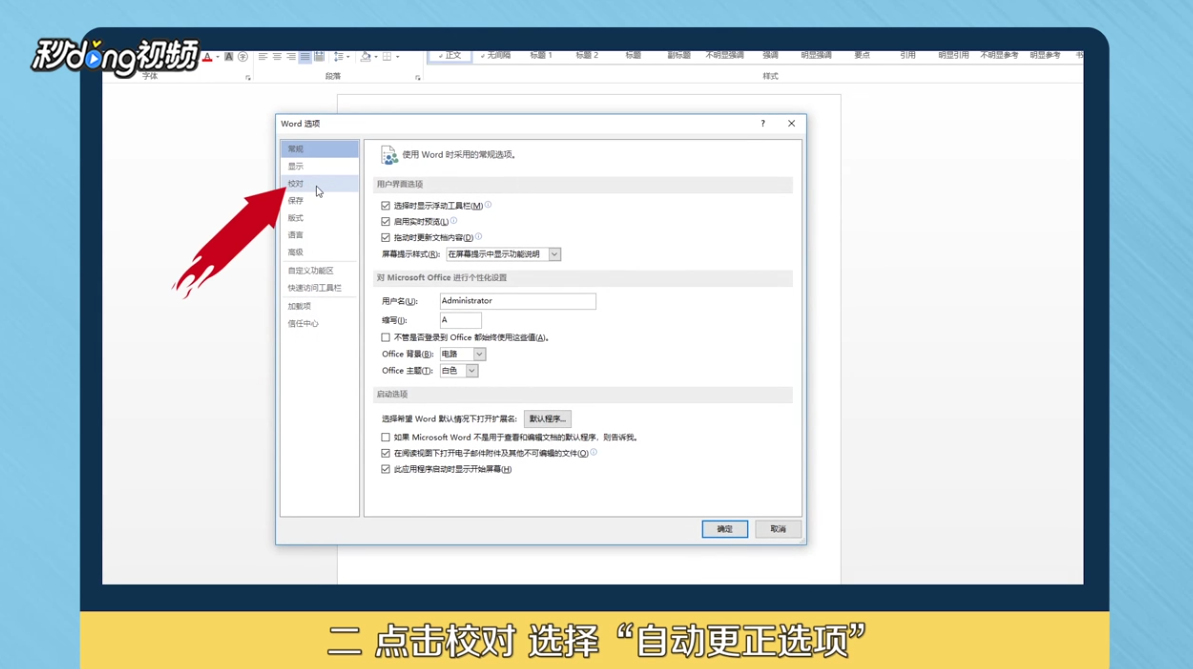Viewport: 1193px width, 669px height.
Task: Select 自定义功能区 category
Action: [x=320, y=270]
